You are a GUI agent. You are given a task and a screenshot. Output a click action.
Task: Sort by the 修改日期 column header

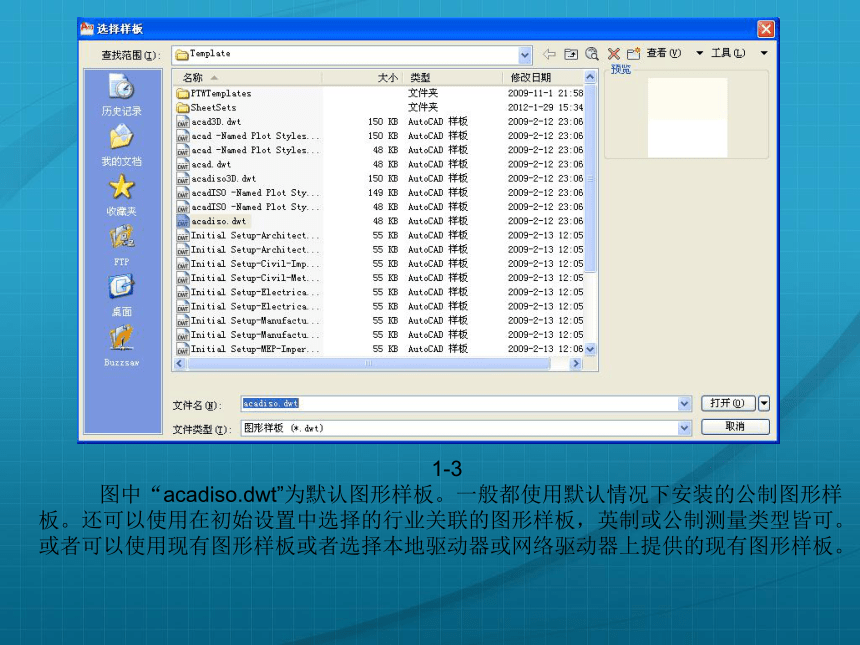pyautogui.click(x=530, y=78)
